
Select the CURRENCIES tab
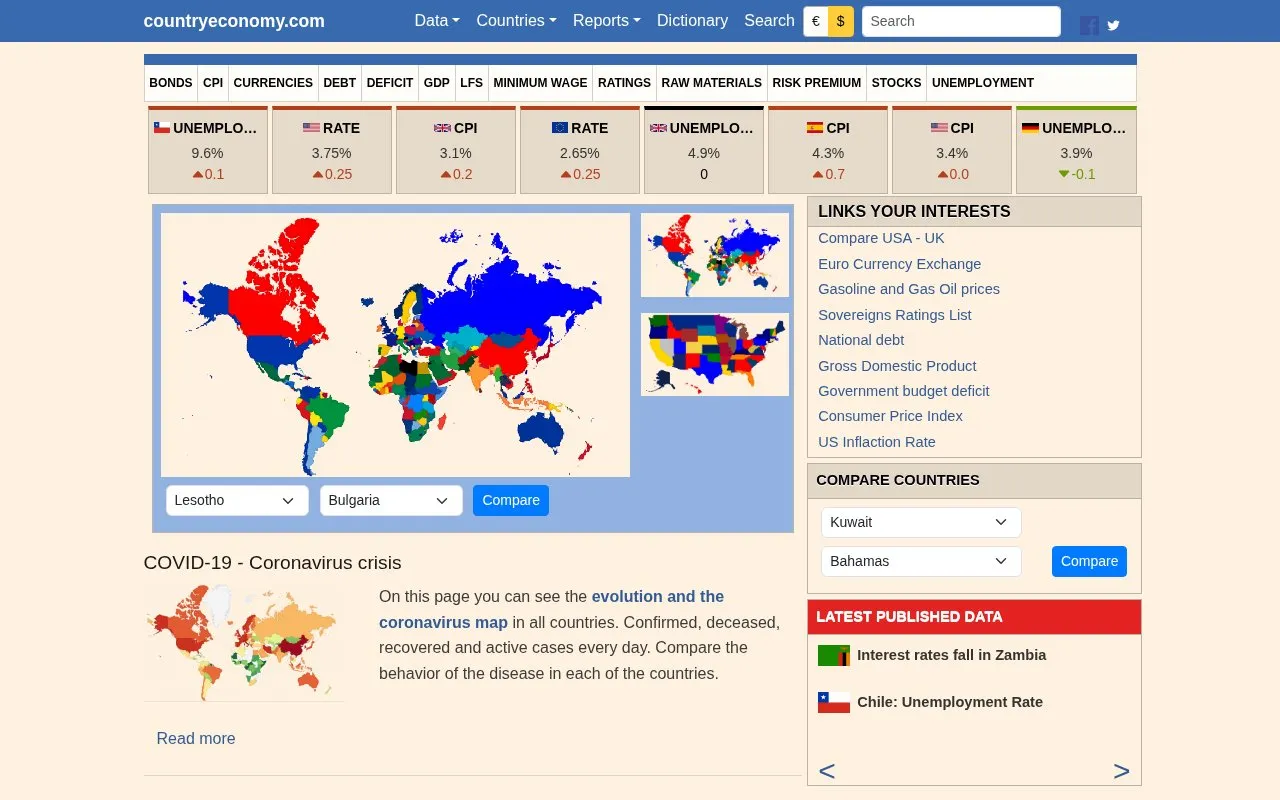click(x=273, y=83)
